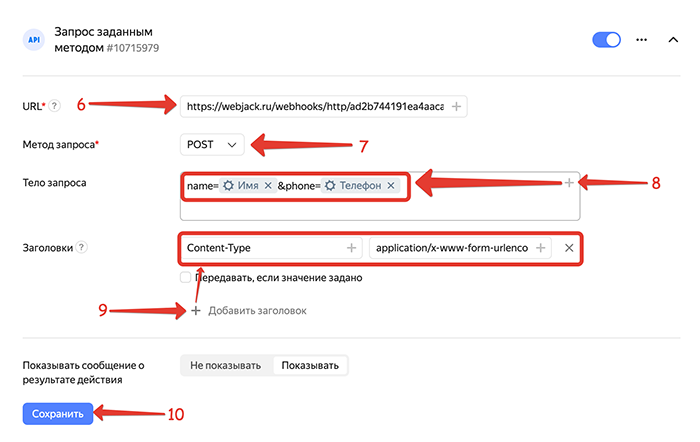Add a variable to the request body
The width and height of the screenshot is (700, 442).
569,183
